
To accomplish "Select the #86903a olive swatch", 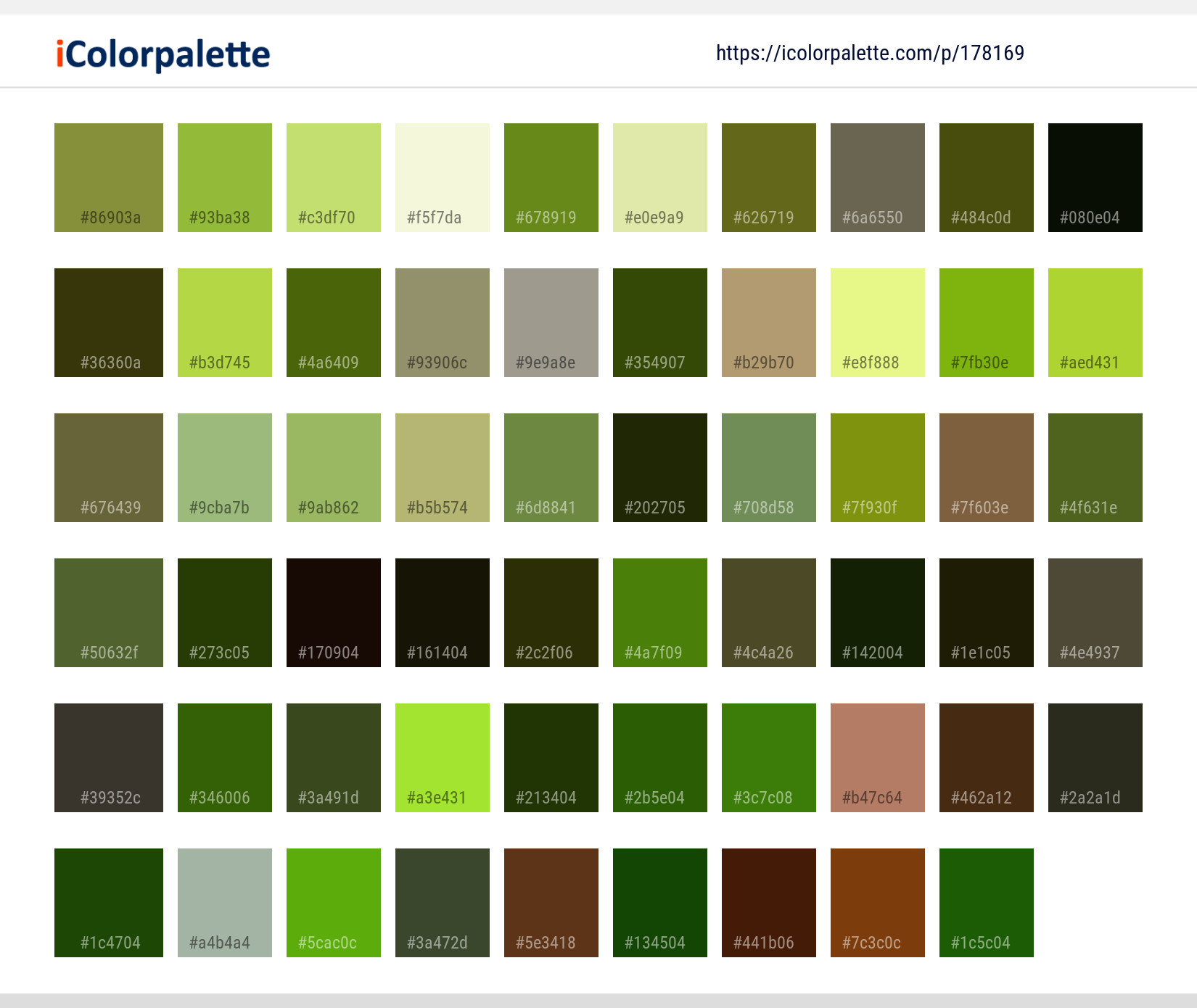I will coord(109,178).
